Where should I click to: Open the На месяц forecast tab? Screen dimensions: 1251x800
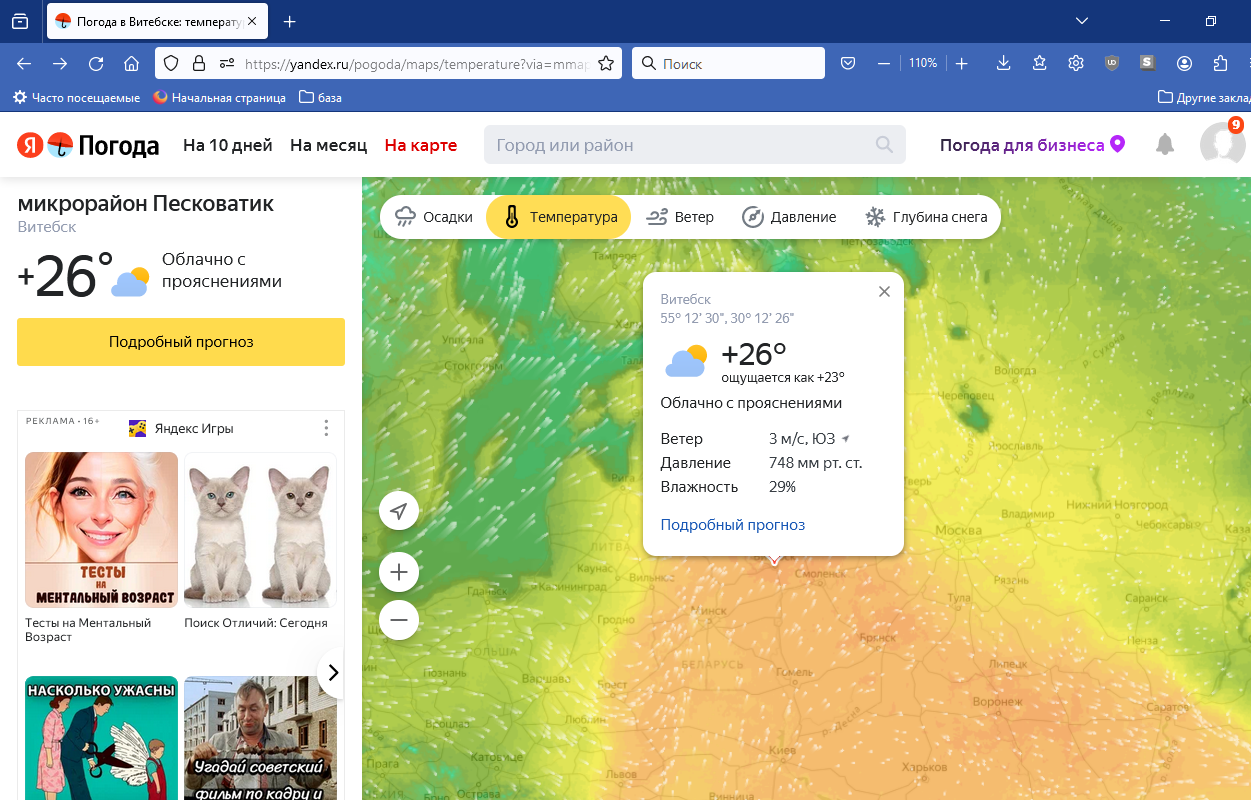(328, 144)
